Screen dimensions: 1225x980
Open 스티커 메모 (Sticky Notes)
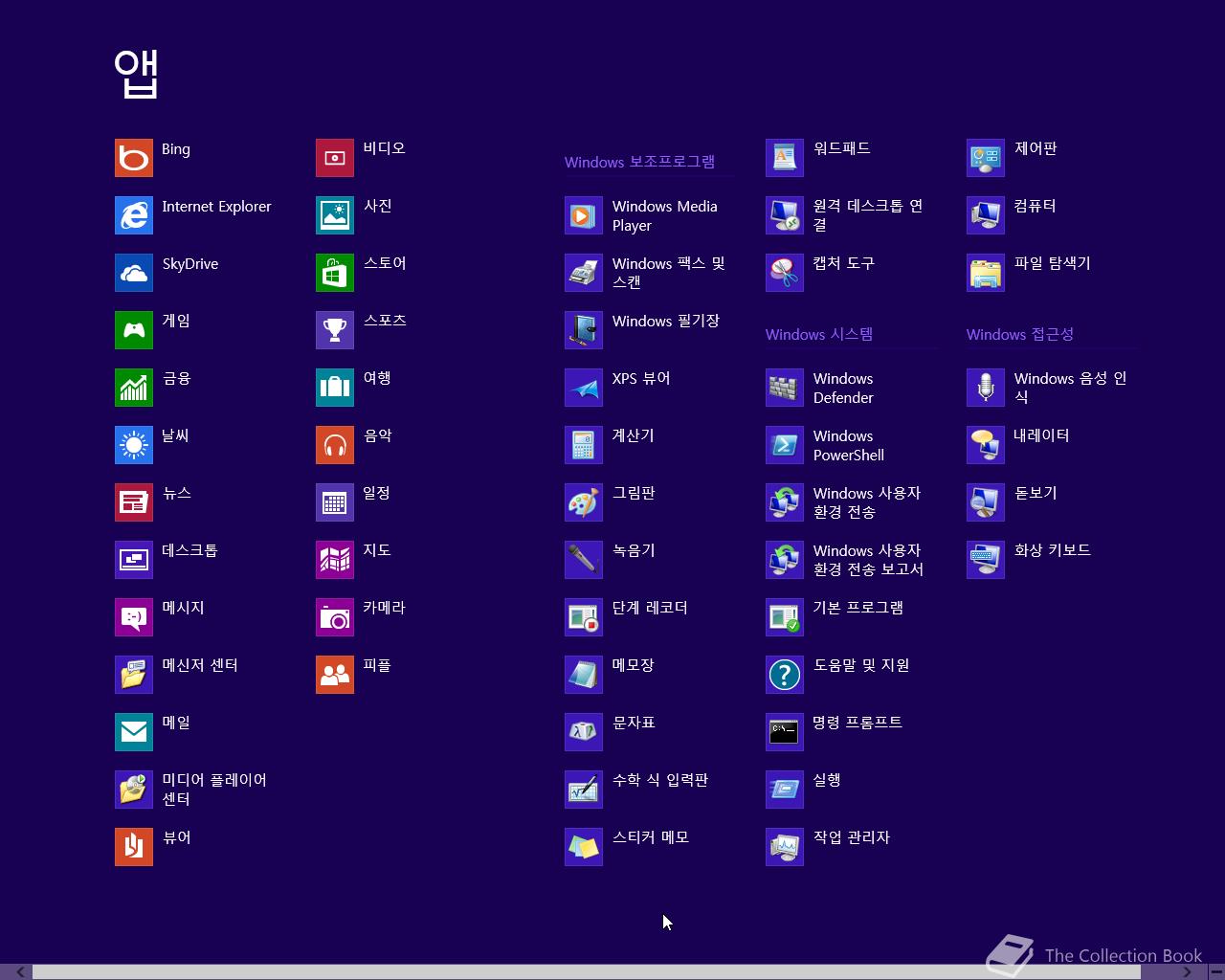tap(628, 847)
